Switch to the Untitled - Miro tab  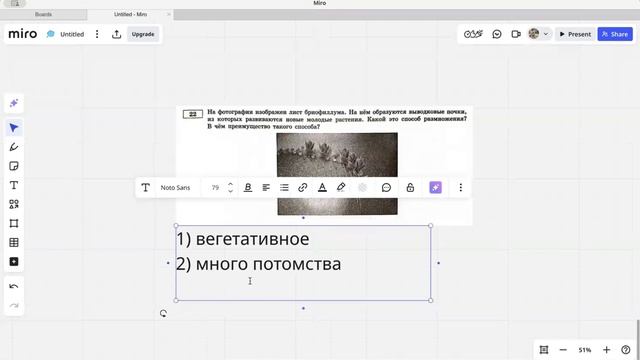pos(130,14)
